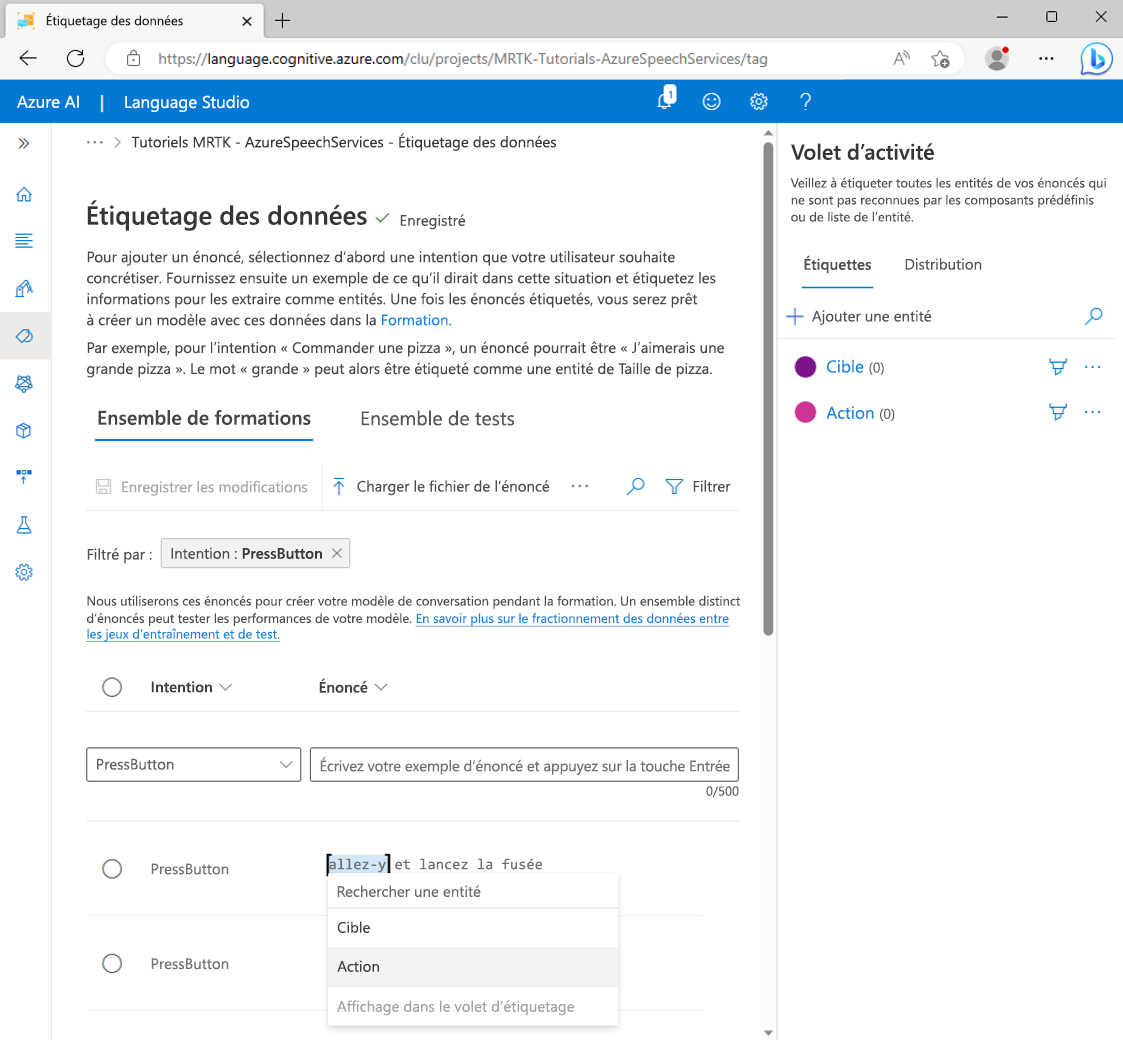Switch to Ensemble de formations tab
This screenshot has width=1123, height=1040.
[x=204, y=418]
